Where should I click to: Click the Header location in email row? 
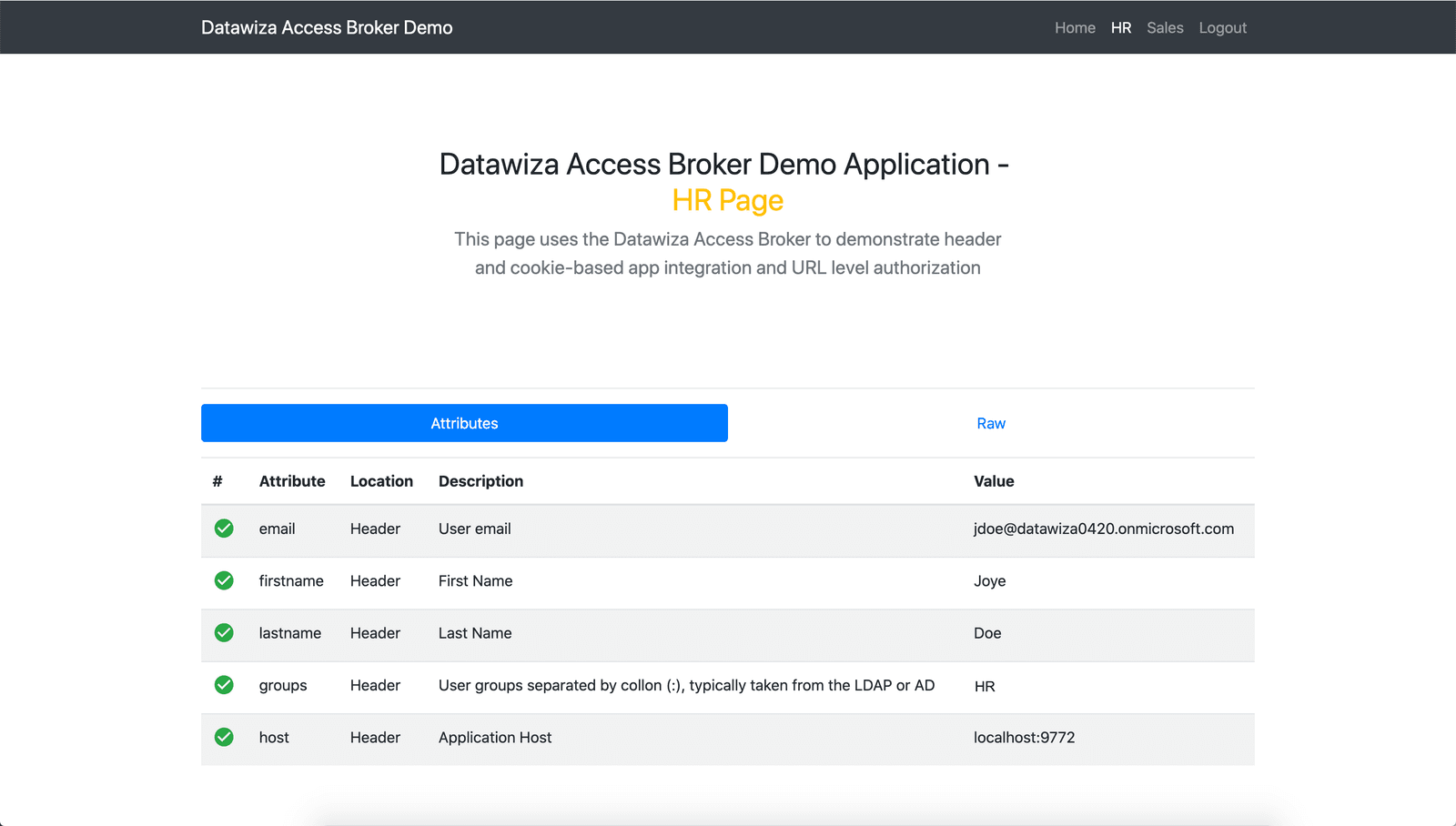375,529
